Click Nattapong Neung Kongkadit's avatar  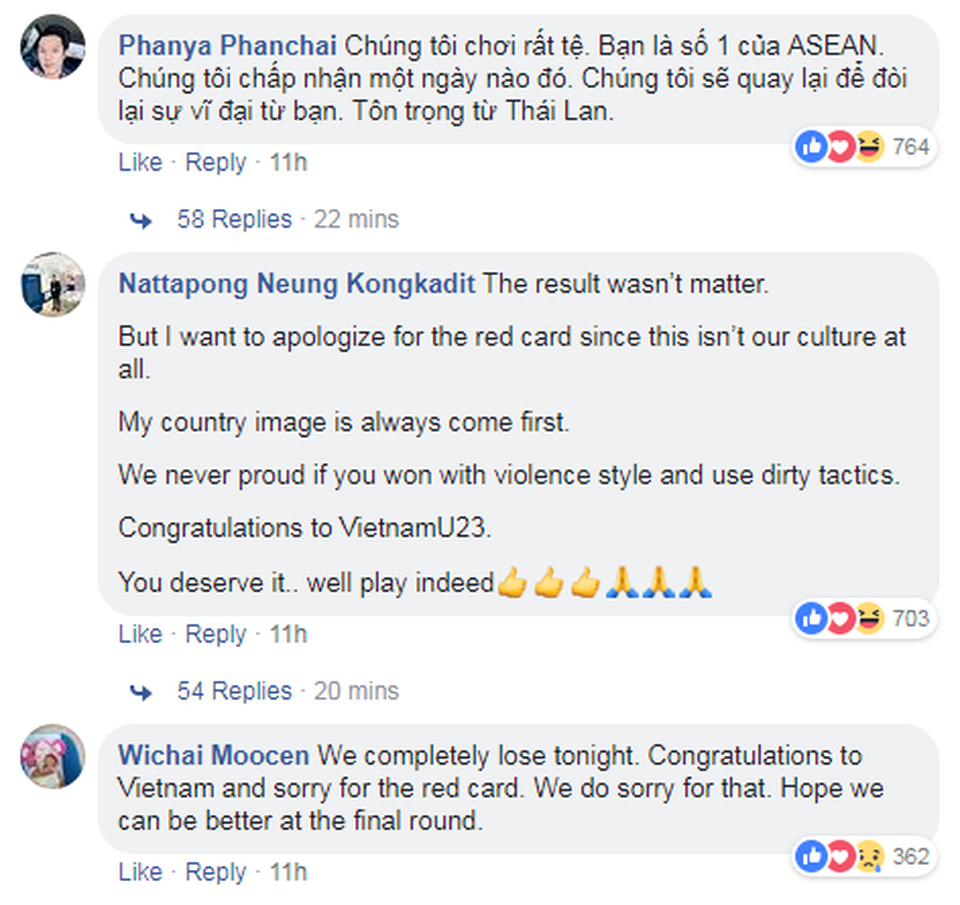(x=52, y=284)
